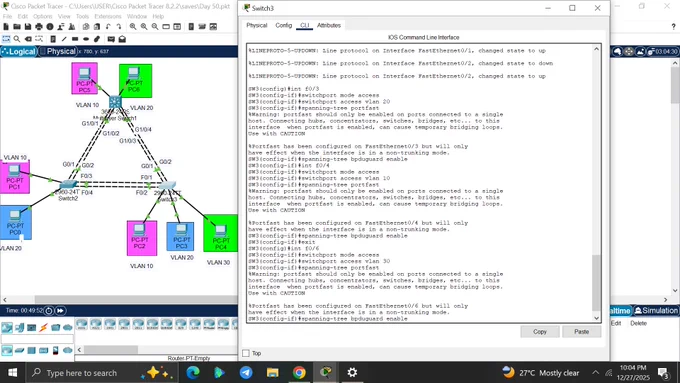Switch to Realtime mode
Screen dimensions: 680x383
620,311
